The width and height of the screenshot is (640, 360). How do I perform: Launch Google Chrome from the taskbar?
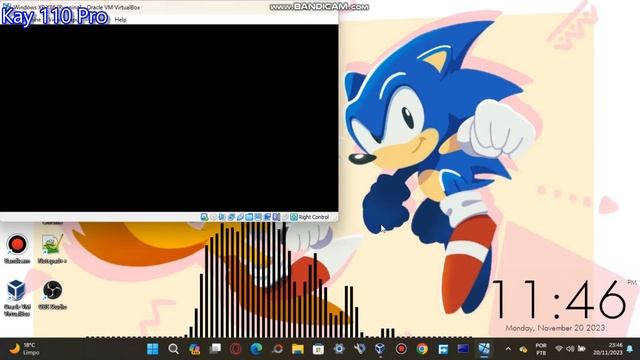click(x=422, y=349)
